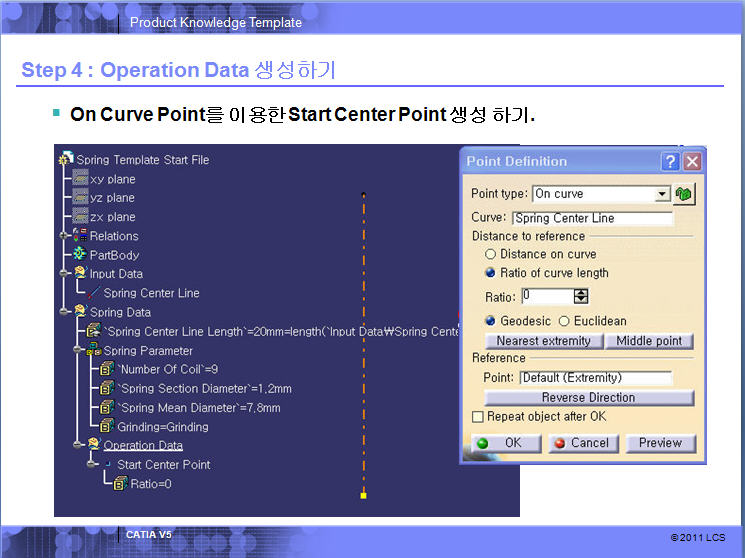Click the yellow point at line bottom

tap(363, 495)
